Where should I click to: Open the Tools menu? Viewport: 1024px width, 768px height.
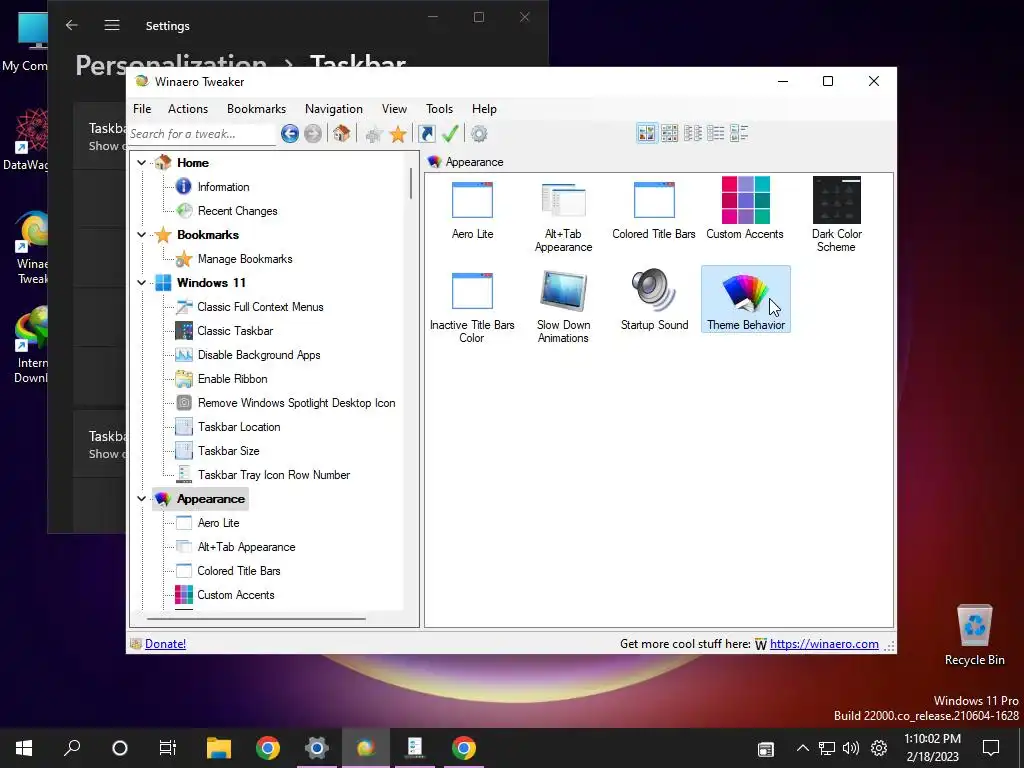(x=440, y=109)
